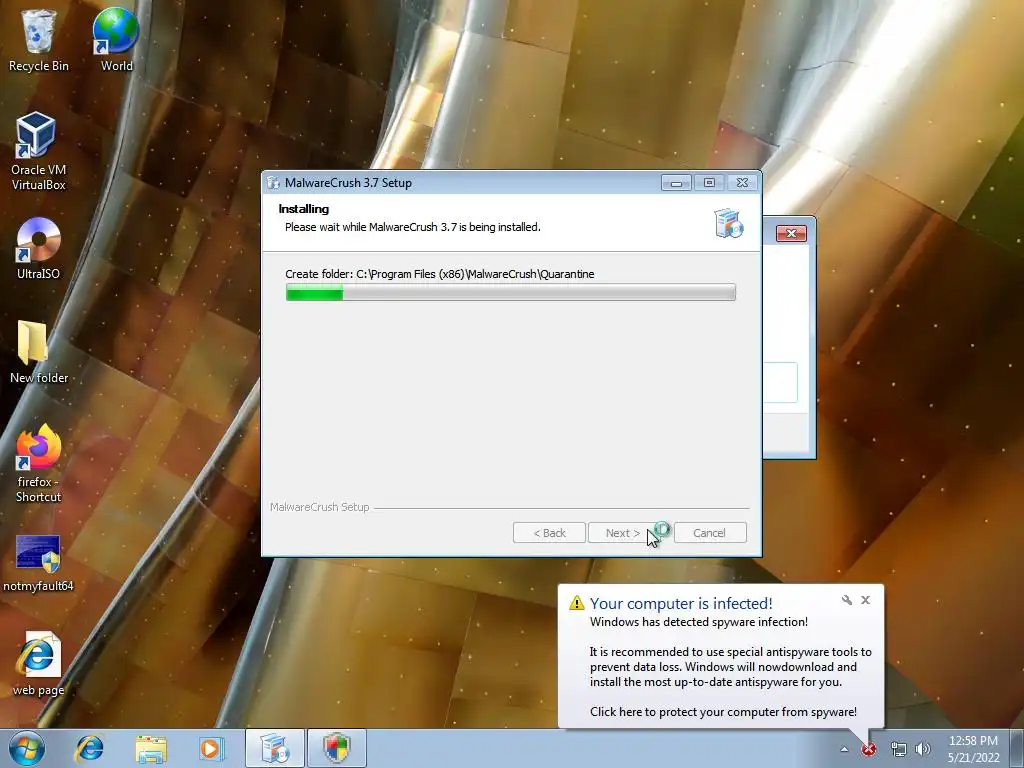Select the web page file icon
1024x768 pixels.
pyautogui.click(x=38, y=664)
